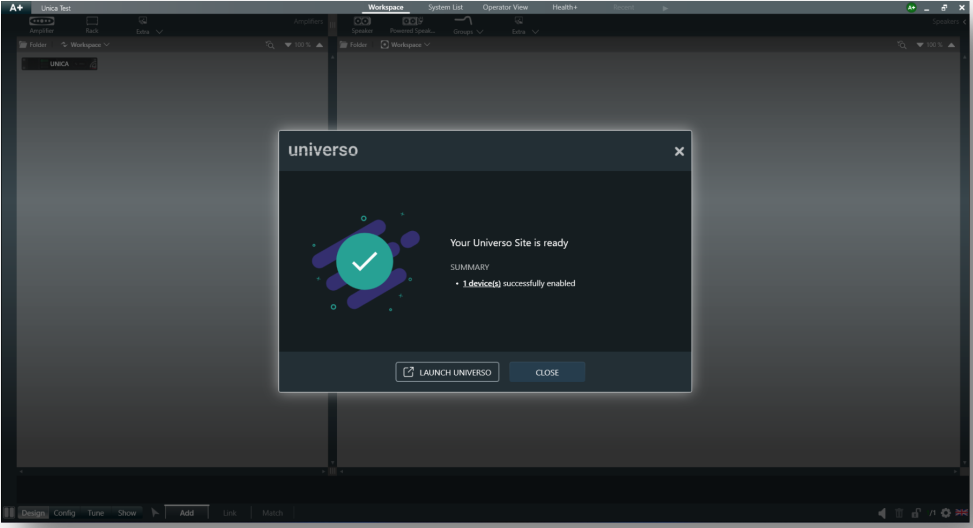Increase zoom with the Amplifiers panel up arrow
Image resolution: width=973 pixels, height=528 pixels.
[320, 45]
